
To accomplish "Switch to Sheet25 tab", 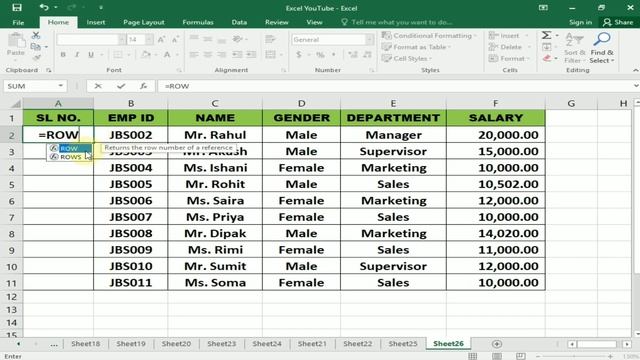I will click(402, 344).
